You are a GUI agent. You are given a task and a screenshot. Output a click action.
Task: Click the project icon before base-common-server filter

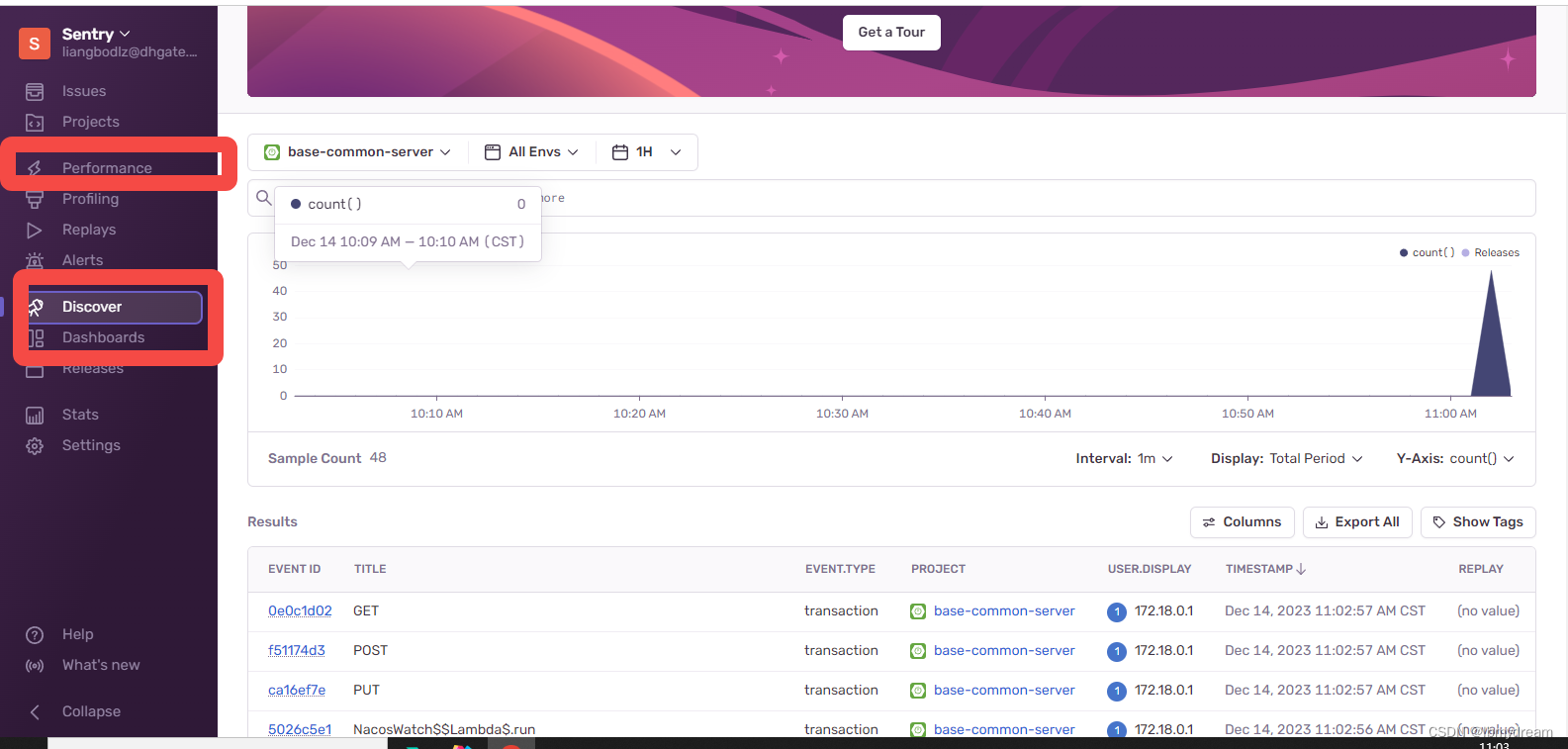coord(272,152)
